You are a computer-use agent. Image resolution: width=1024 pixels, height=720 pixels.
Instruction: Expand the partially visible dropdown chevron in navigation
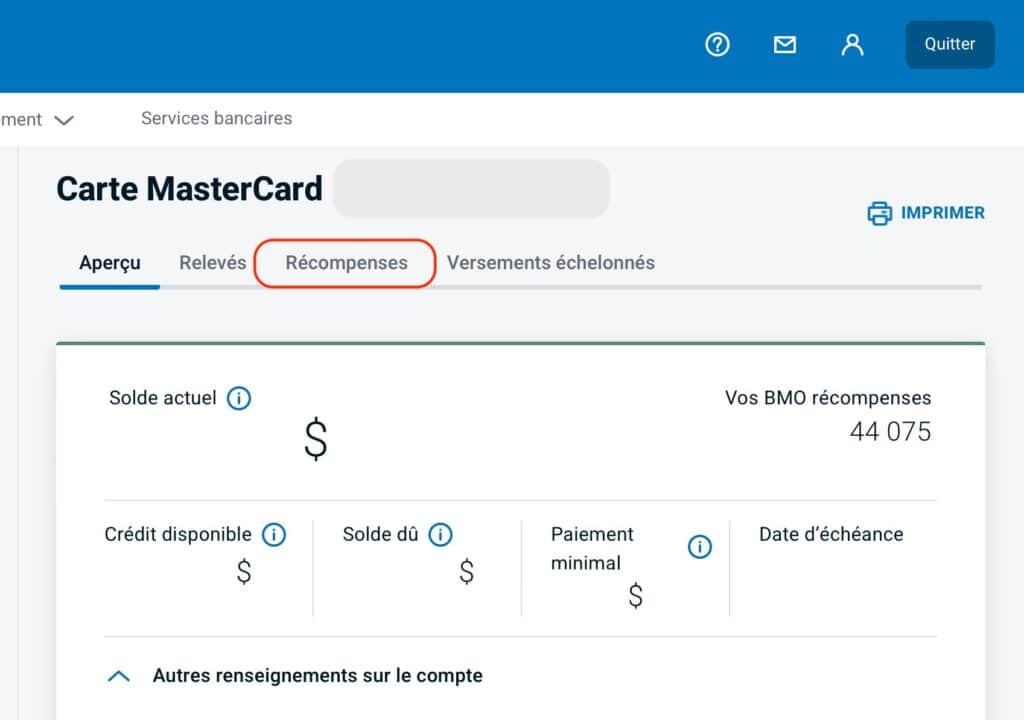point(64,120)
